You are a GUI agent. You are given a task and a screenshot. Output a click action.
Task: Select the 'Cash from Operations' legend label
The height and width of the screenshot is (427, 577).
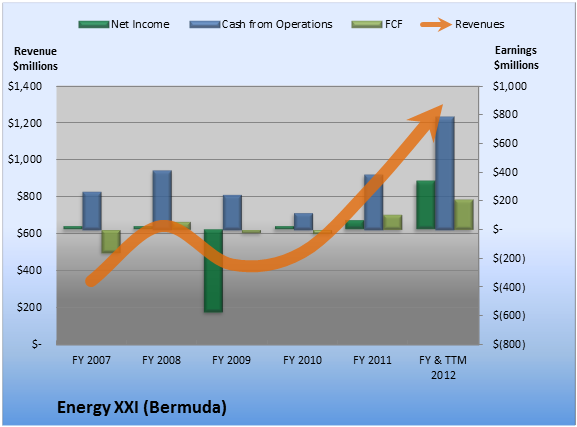pyautogui.click(x=277, y=24)
